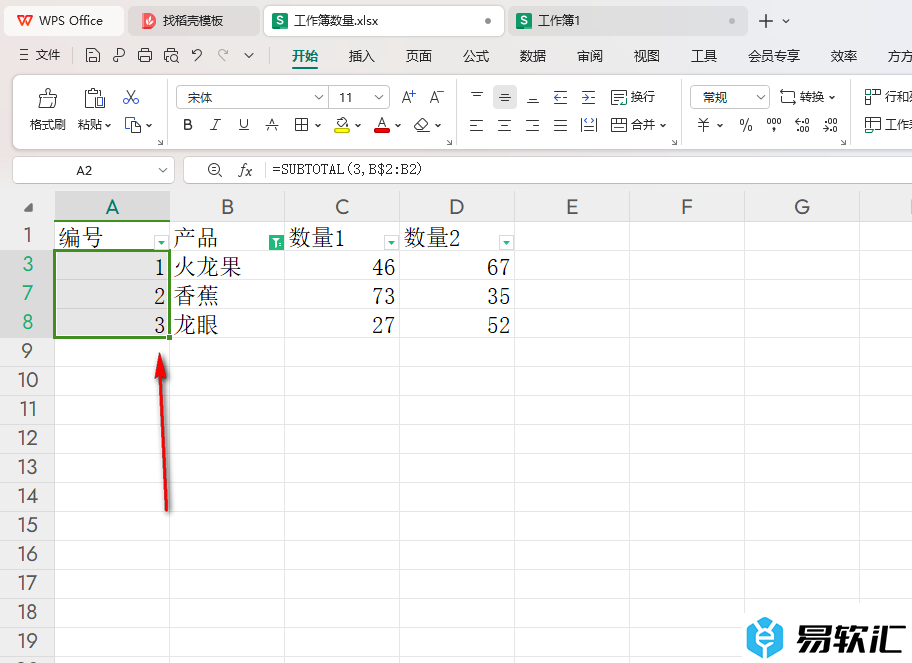This screenshot has width=912, height=663.
Task: Toggle Italic formatting
Action: click(215, 124)
